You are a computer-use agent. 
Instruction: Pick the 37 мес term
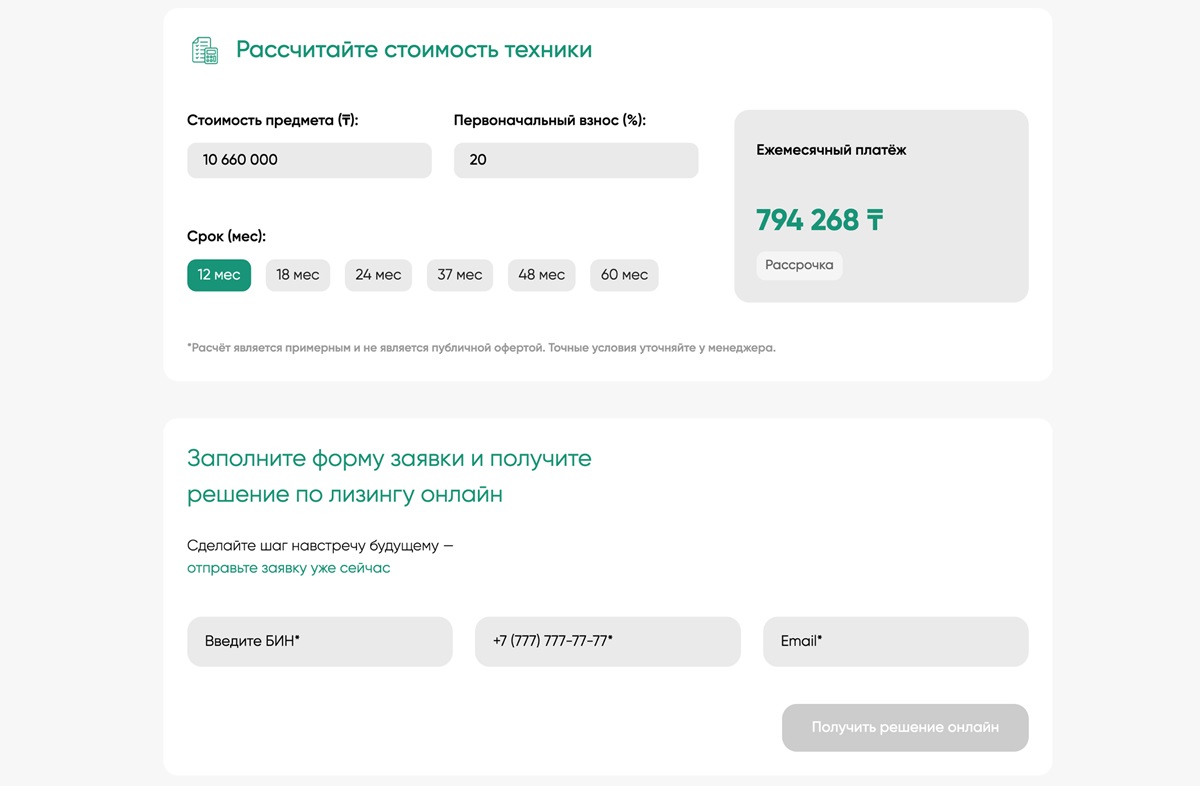[x=460, y=275]
